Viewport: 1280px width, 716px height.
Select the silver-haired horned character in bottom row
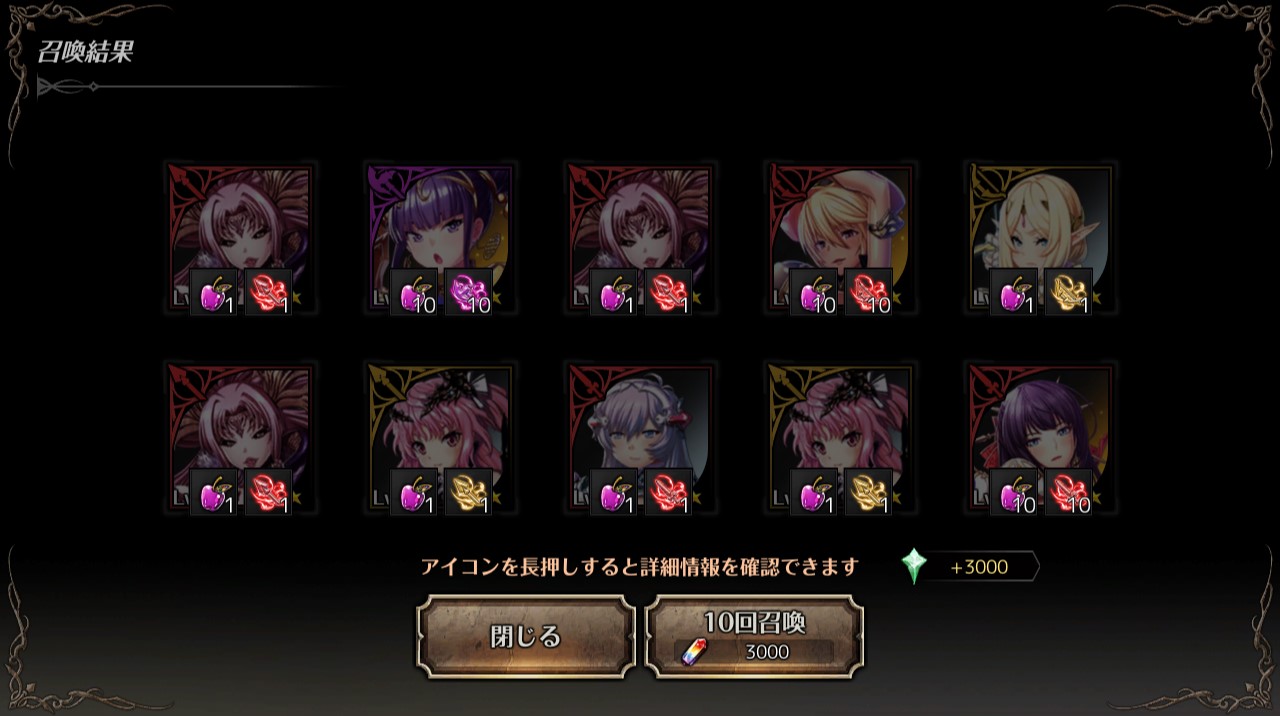(x=641, y=438)
